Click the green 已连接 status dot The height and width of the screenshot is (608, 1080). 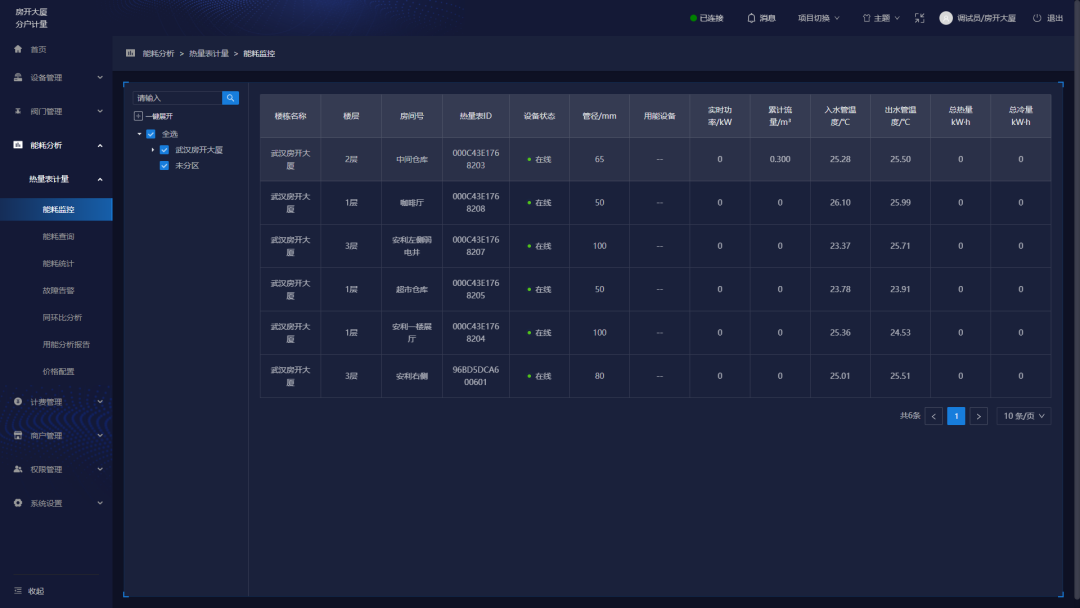tap(694, 18)
